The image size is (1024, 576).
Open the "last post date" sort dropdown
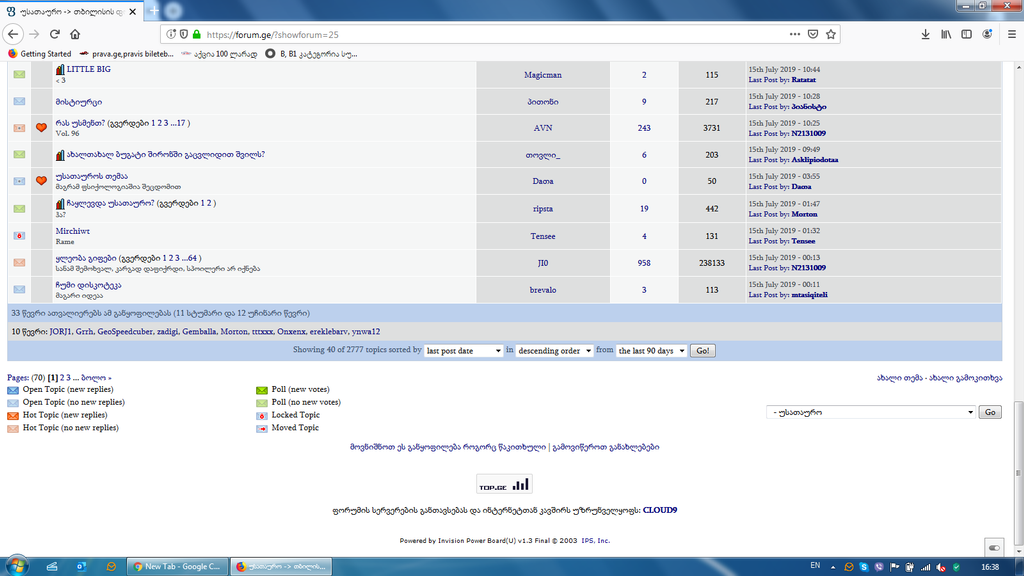464,350
